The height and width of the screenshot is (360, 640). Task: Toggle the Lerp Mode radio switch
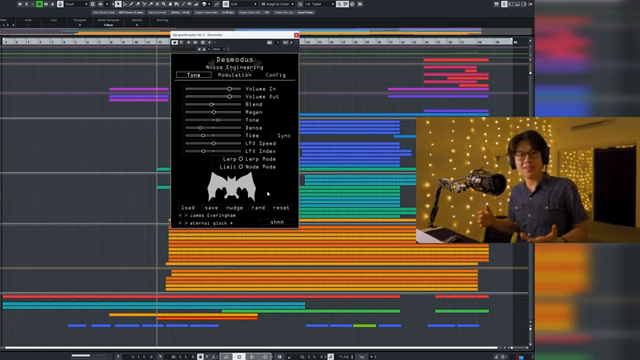[241, 159]
